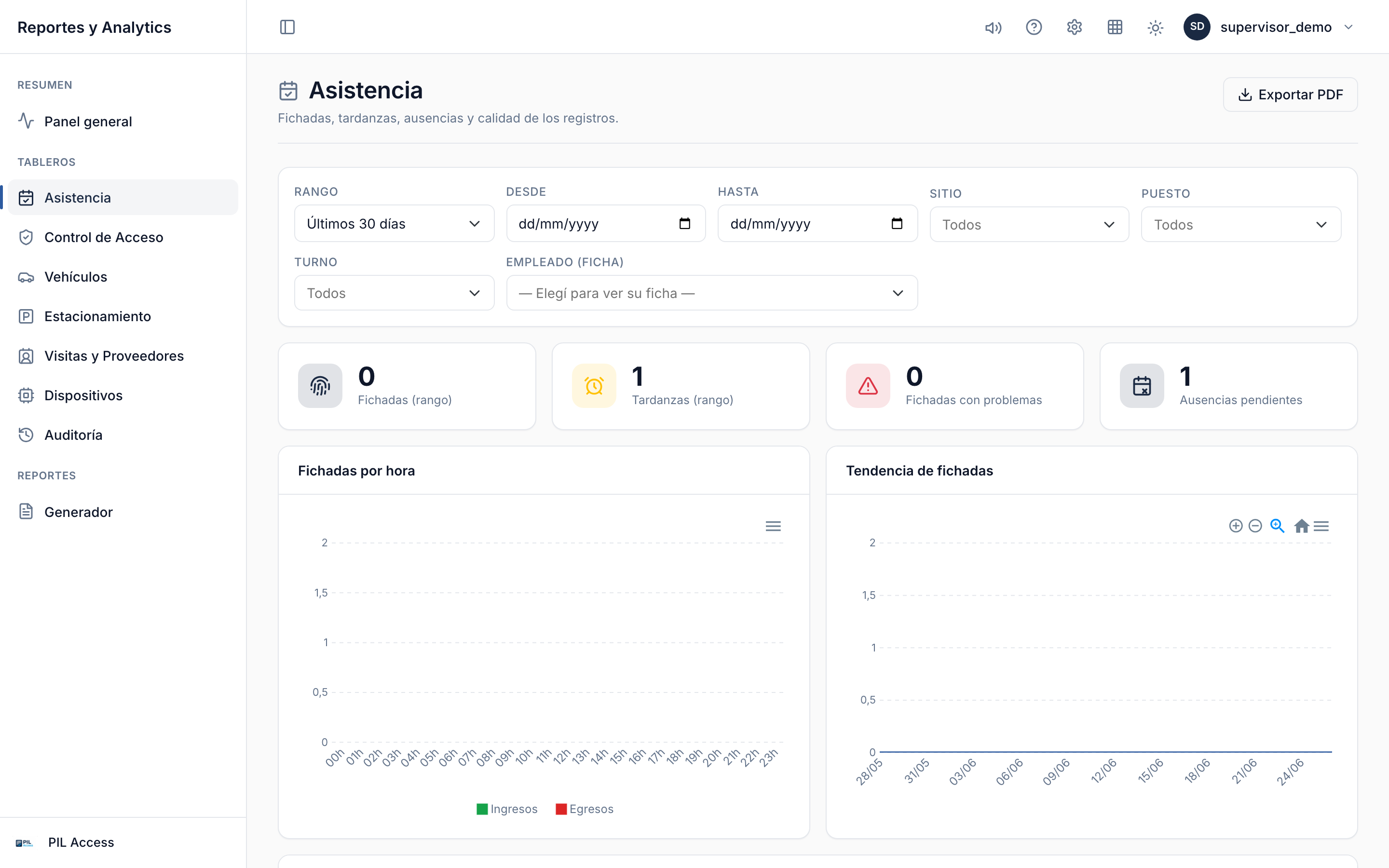Click the PIL Access footer logo
1389x868 pixels.
click(25, 843)
